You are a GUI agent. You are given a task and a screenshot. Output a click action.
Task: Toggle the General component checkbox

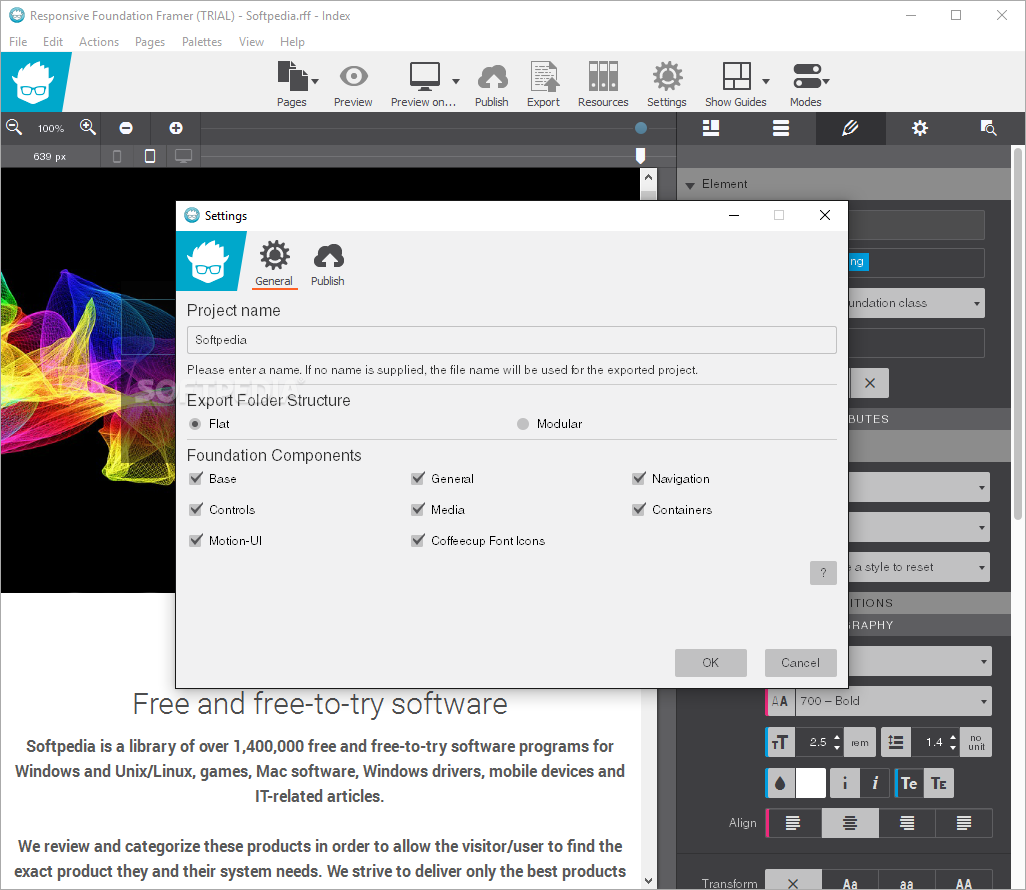(417, 478)
